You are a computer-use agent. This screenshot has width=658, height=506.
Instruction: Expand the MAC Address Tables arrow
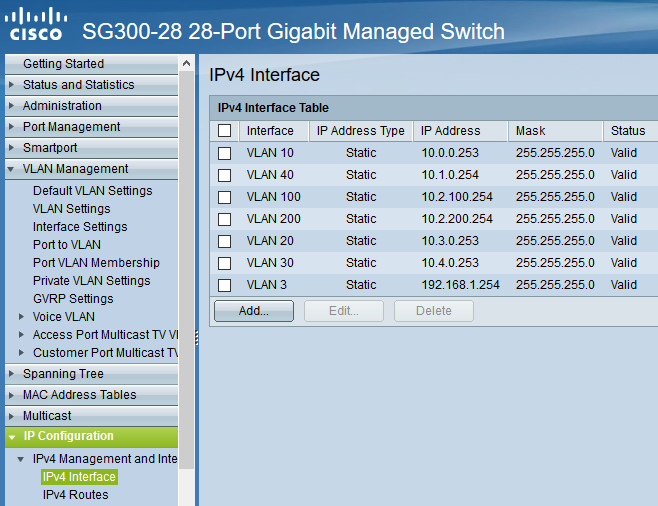(11, 395)
